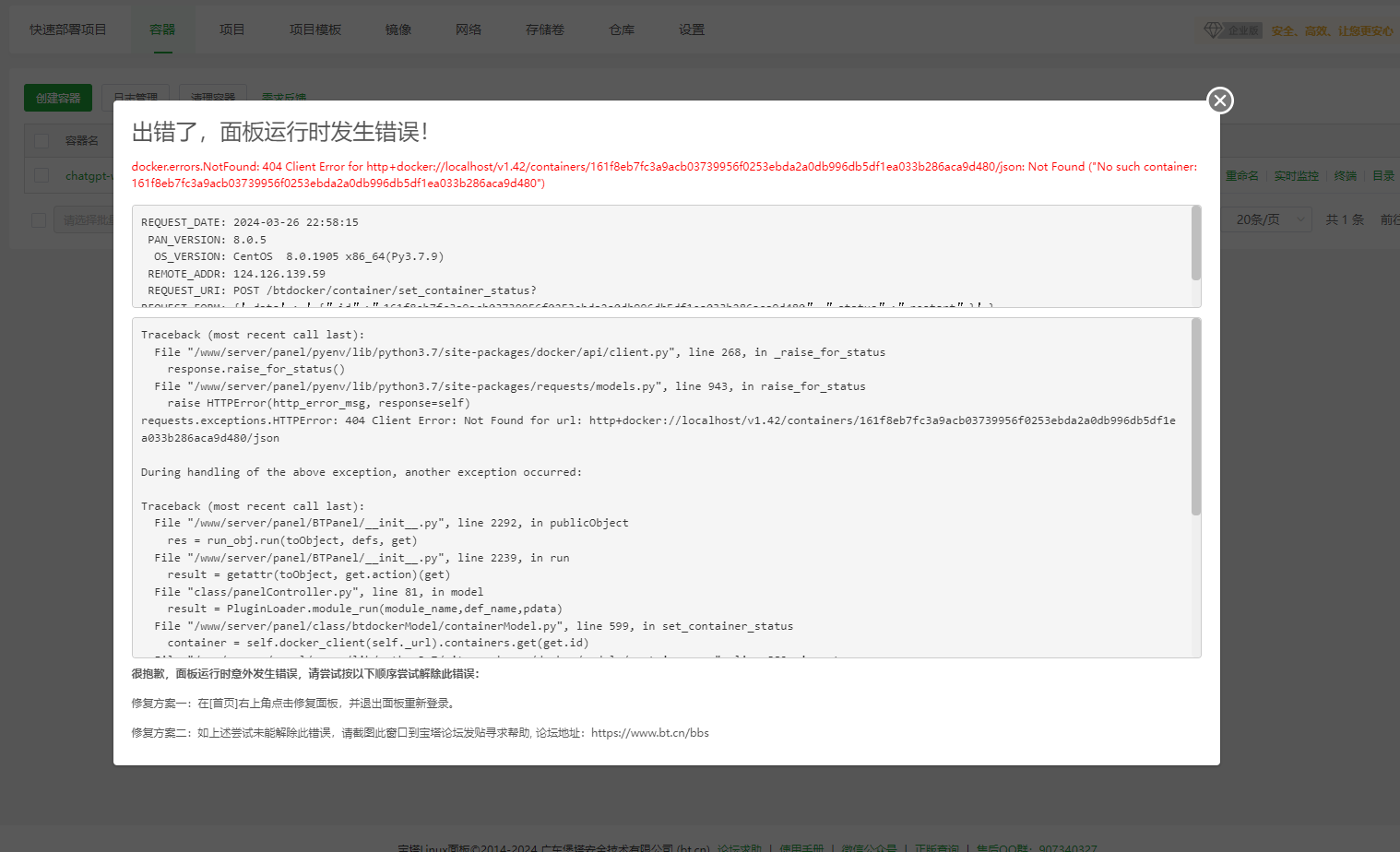Click the 目录 link in the container row
Viewport: 1400px width, 852px height.
(x=1383, y=176)
